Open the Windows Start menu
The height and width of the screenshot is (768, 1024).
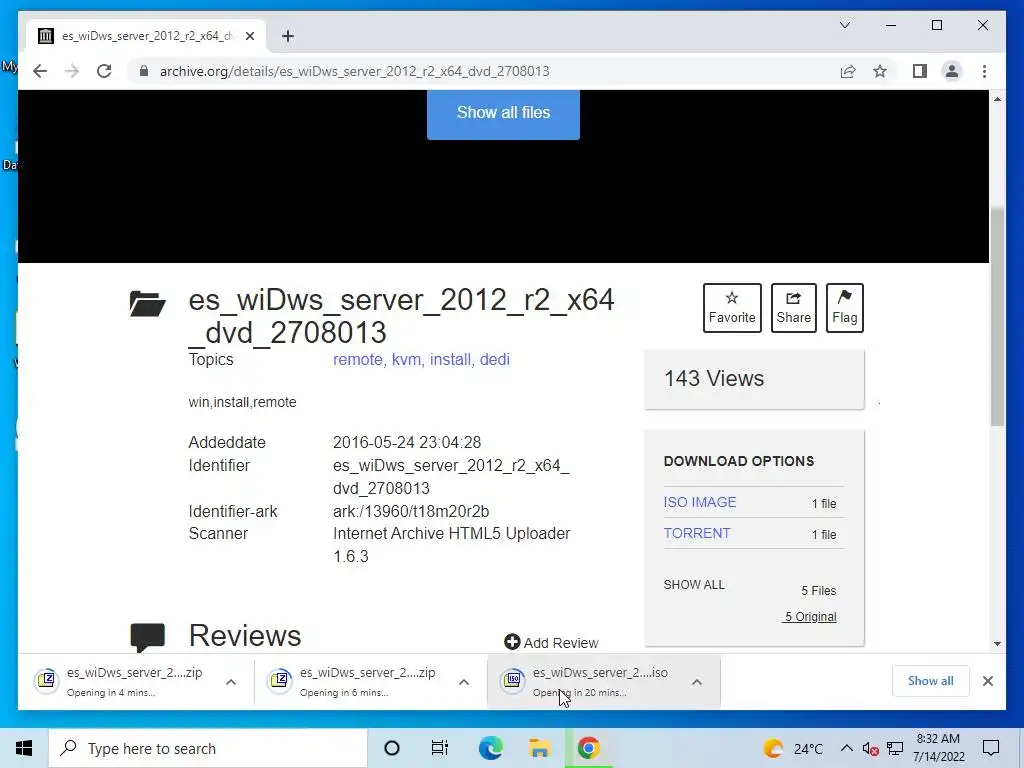coord(24,748)
